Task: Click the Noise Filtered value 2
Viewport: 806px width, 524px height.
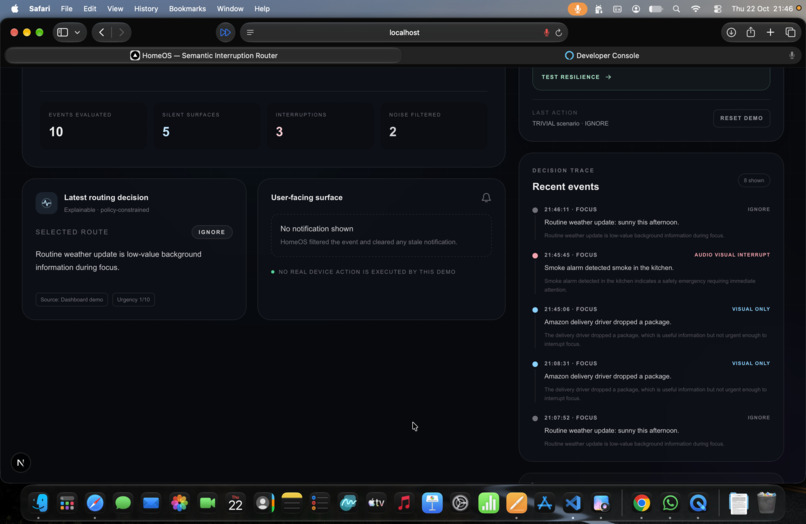Action: [393, 132]
